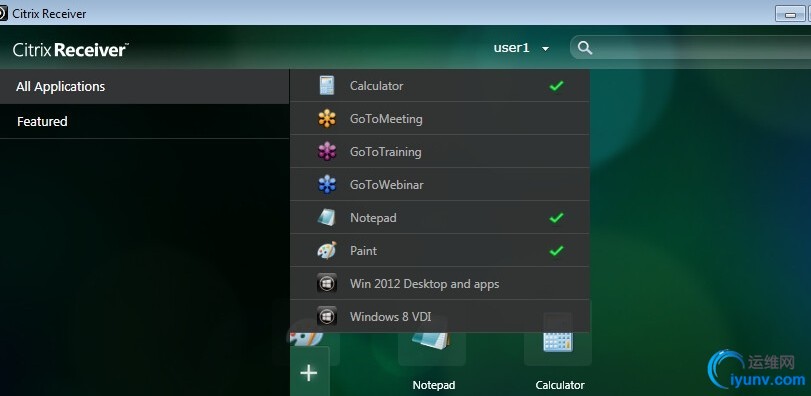Image resolution: width=811 pixels, height=396 pixels.
Task: Choose the GoToWebinar entry text
Action: (387, 185)
